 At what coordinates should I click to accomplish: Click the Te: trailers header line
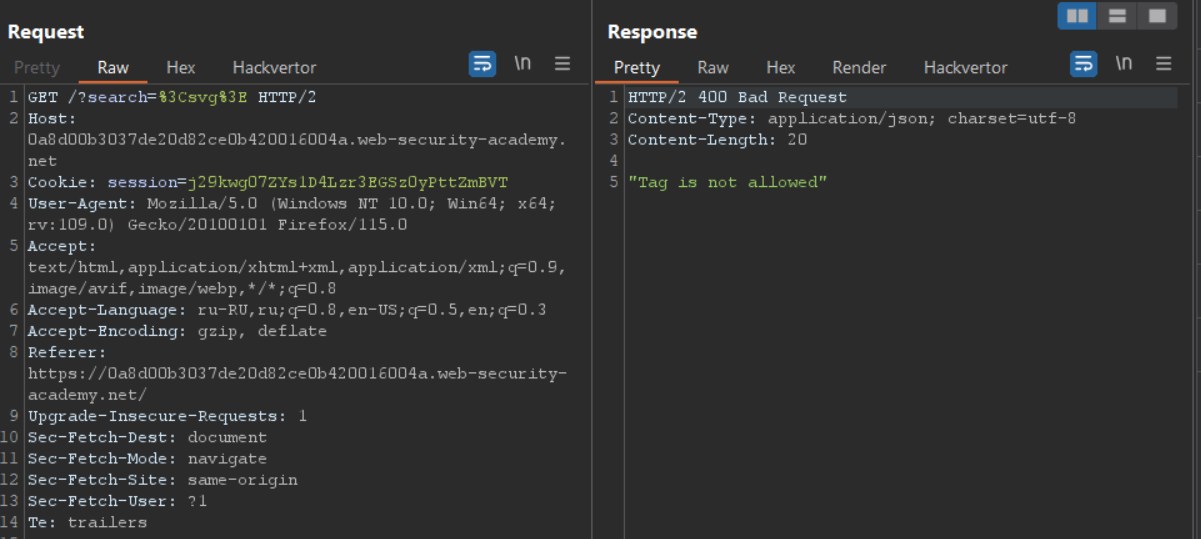tap(87, 522)
